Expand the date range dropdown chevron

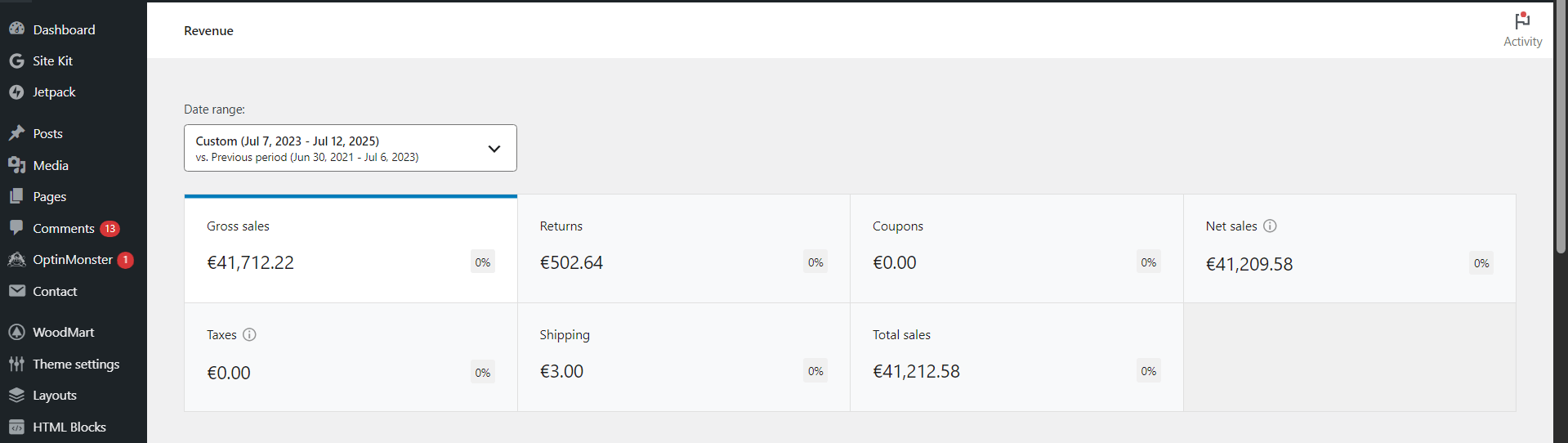(494, 149)
